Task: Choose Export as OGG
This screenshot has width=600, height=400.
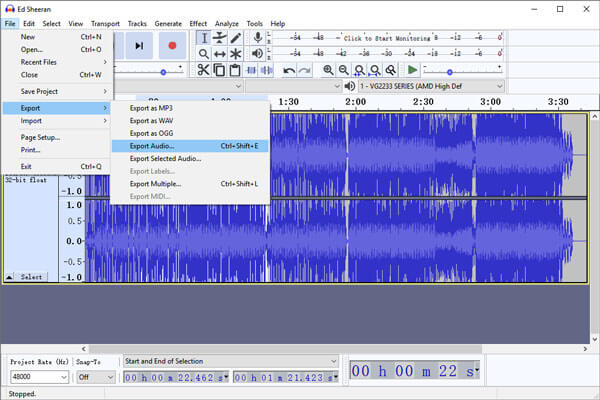Action: pos(190,134)
